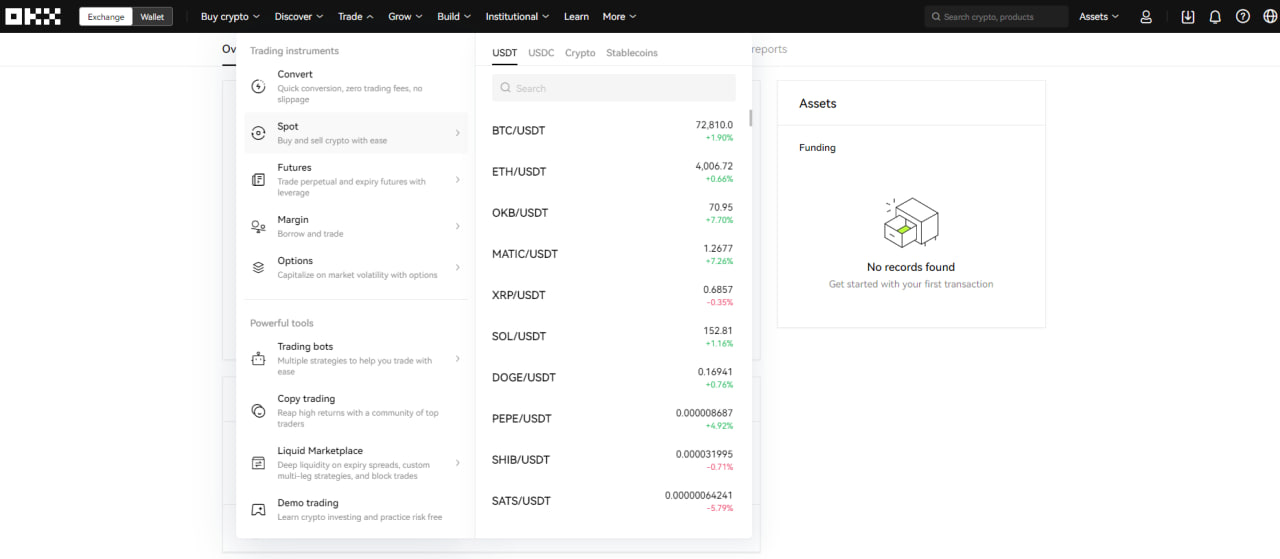The height and width of the screenshot is (559, 1280).
Task: Expand the Options submenu arrow
Action: point(457,267)
